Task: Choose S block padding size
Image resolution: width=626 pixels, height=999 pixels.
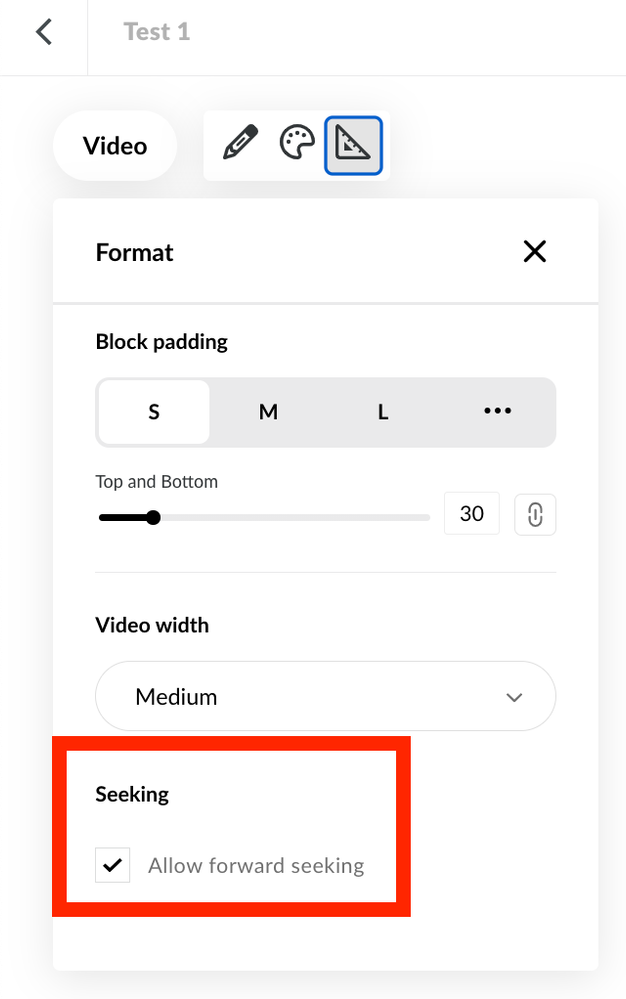Action: (154, 411)
